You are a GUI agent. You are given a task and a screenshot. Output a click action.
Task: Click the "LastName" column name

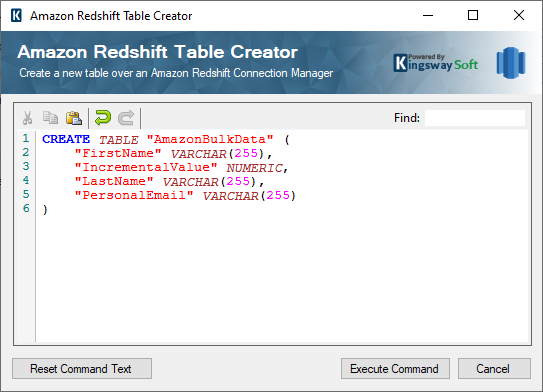tap(114, 181)
